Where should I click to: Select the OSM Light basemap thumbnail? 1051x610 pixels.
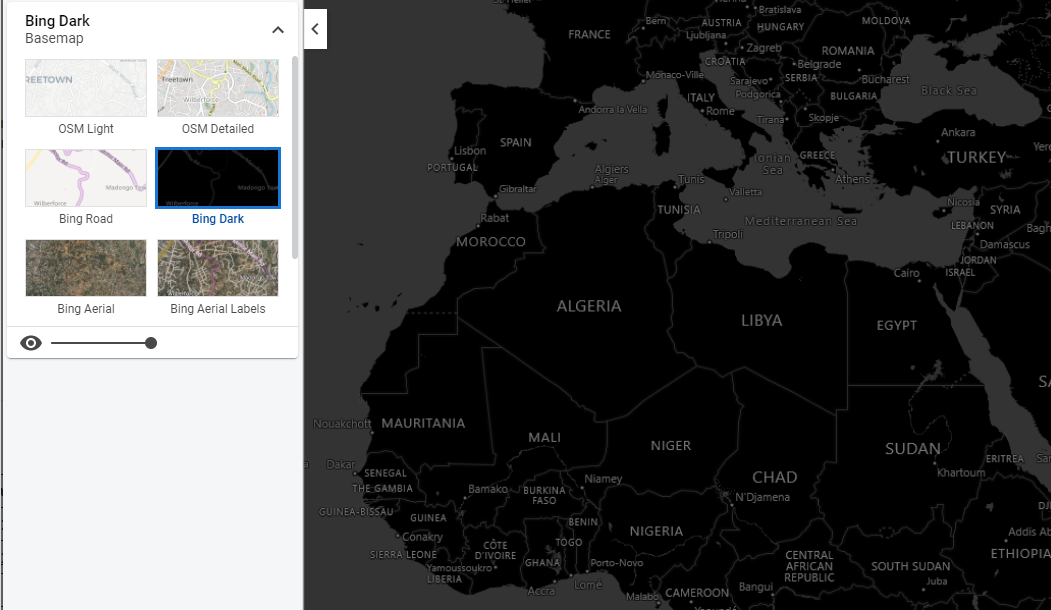click(x=86, y=88)
